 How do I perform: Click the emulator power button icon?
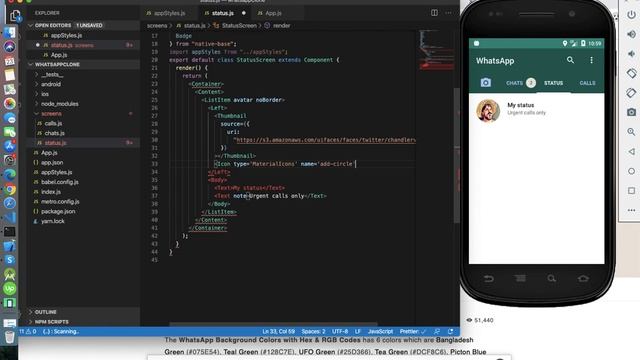[631, 14]
